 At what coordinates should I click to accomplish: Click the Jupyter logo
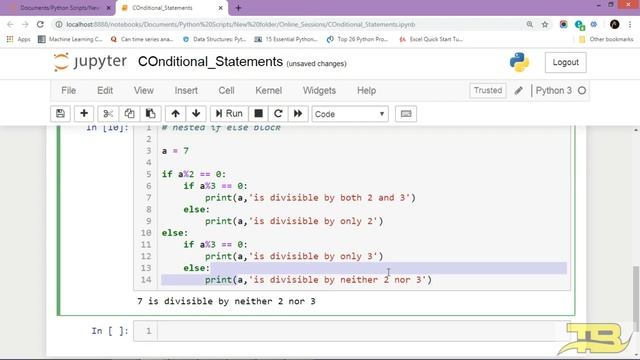coord(90,62)
